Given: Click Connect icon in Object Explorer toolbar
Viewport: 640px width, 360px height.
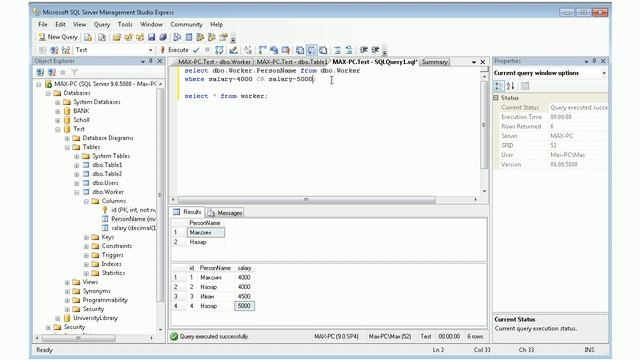Looking at the screenshot, I should 40,72.
